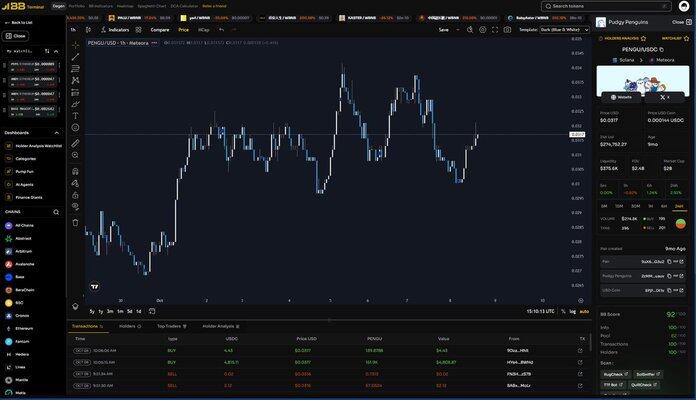Viewport: 696px width, 400px height.
Task: Select the 24H stats period
Action: point(679,205)
